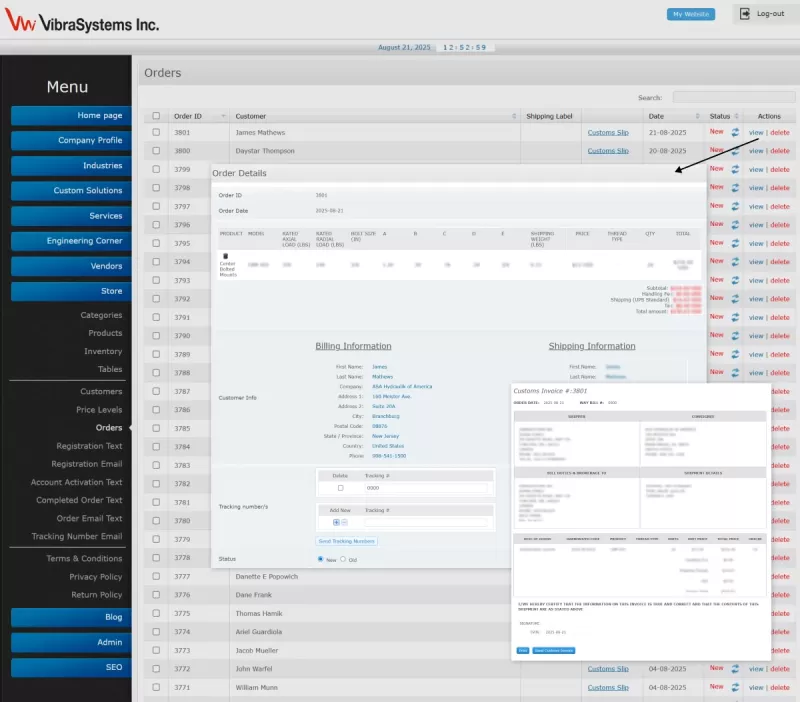The height and width of the screenshot is (702, 800).
Task: Go to Inventory in the Store submenu
Action: point(102,351)
